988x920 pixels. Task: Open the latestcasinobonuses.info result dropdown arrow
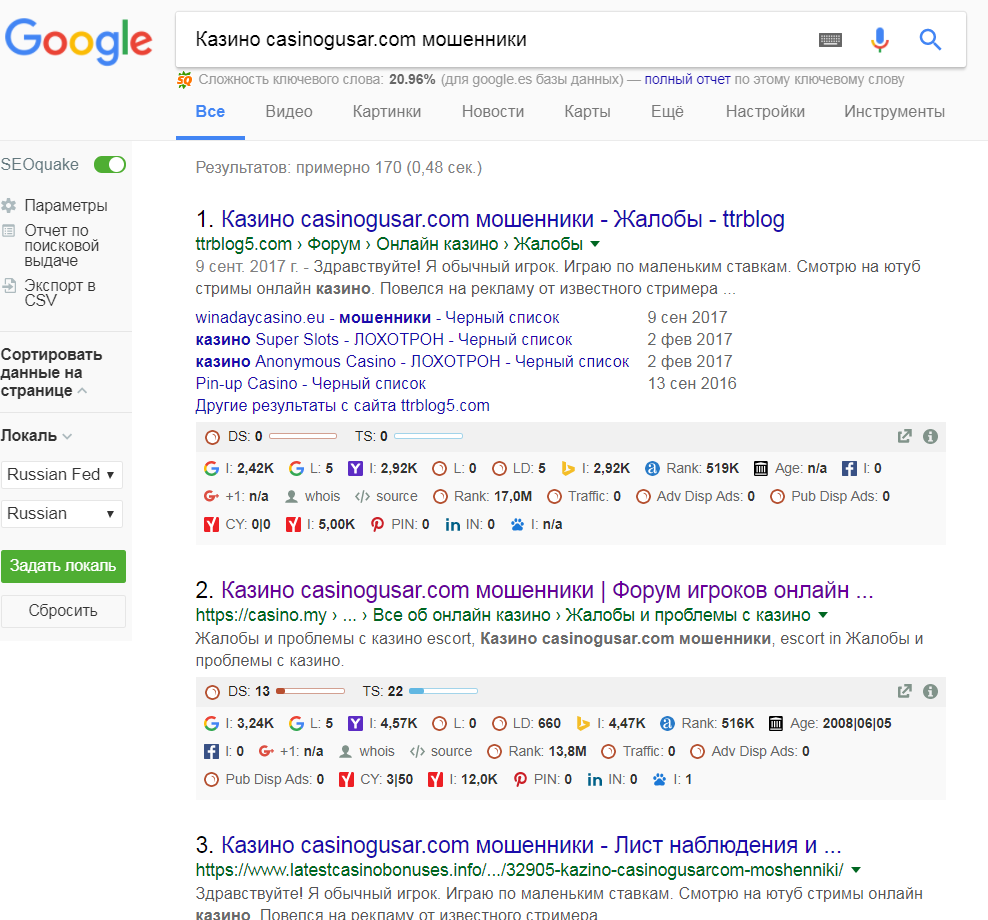856,870
